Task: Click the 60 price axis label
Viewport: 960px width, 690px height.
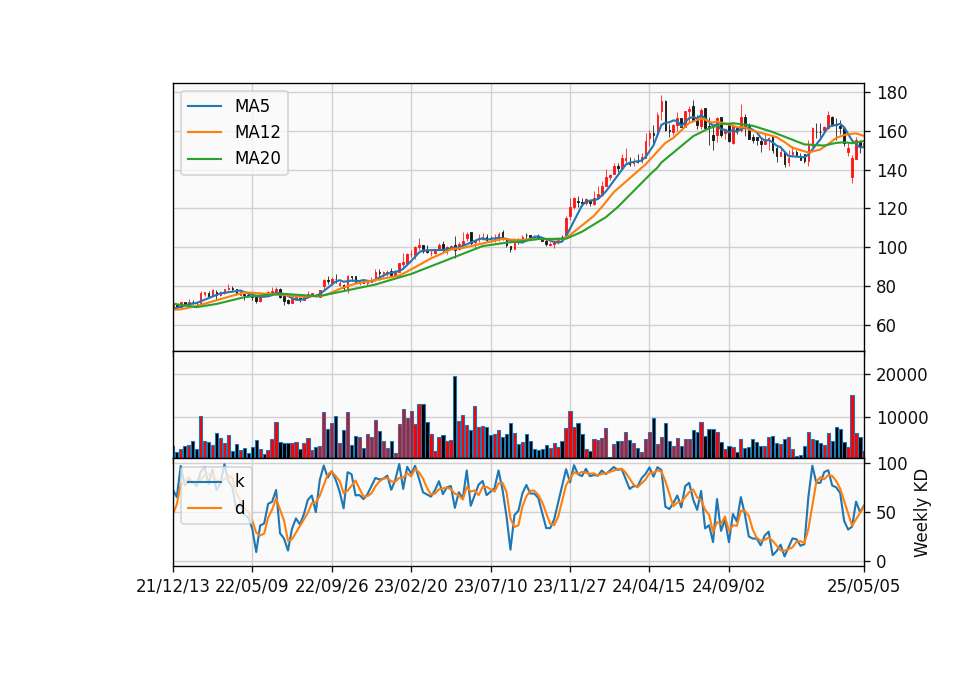Action: (x=887, y=326)
